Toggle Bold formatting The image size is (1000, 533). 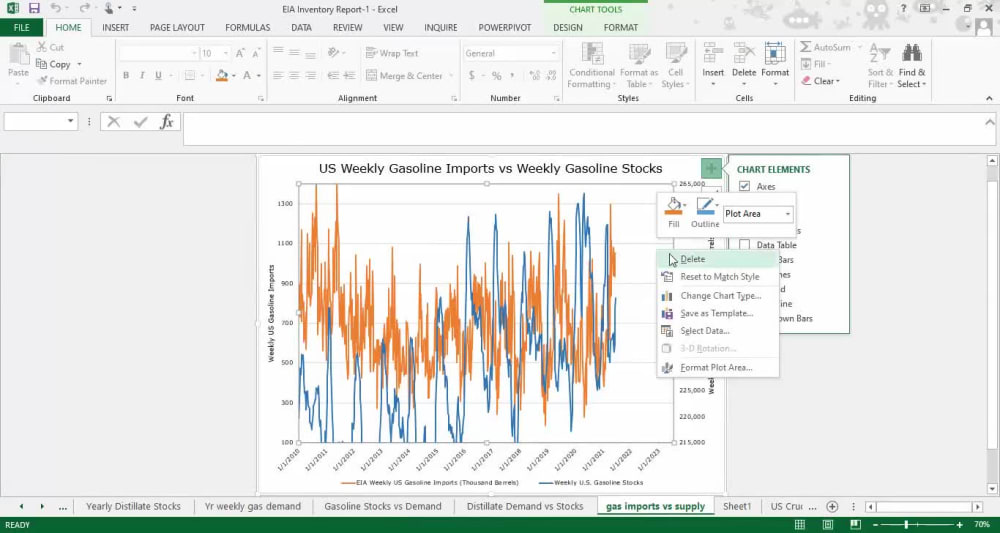(x=126, y=76)
